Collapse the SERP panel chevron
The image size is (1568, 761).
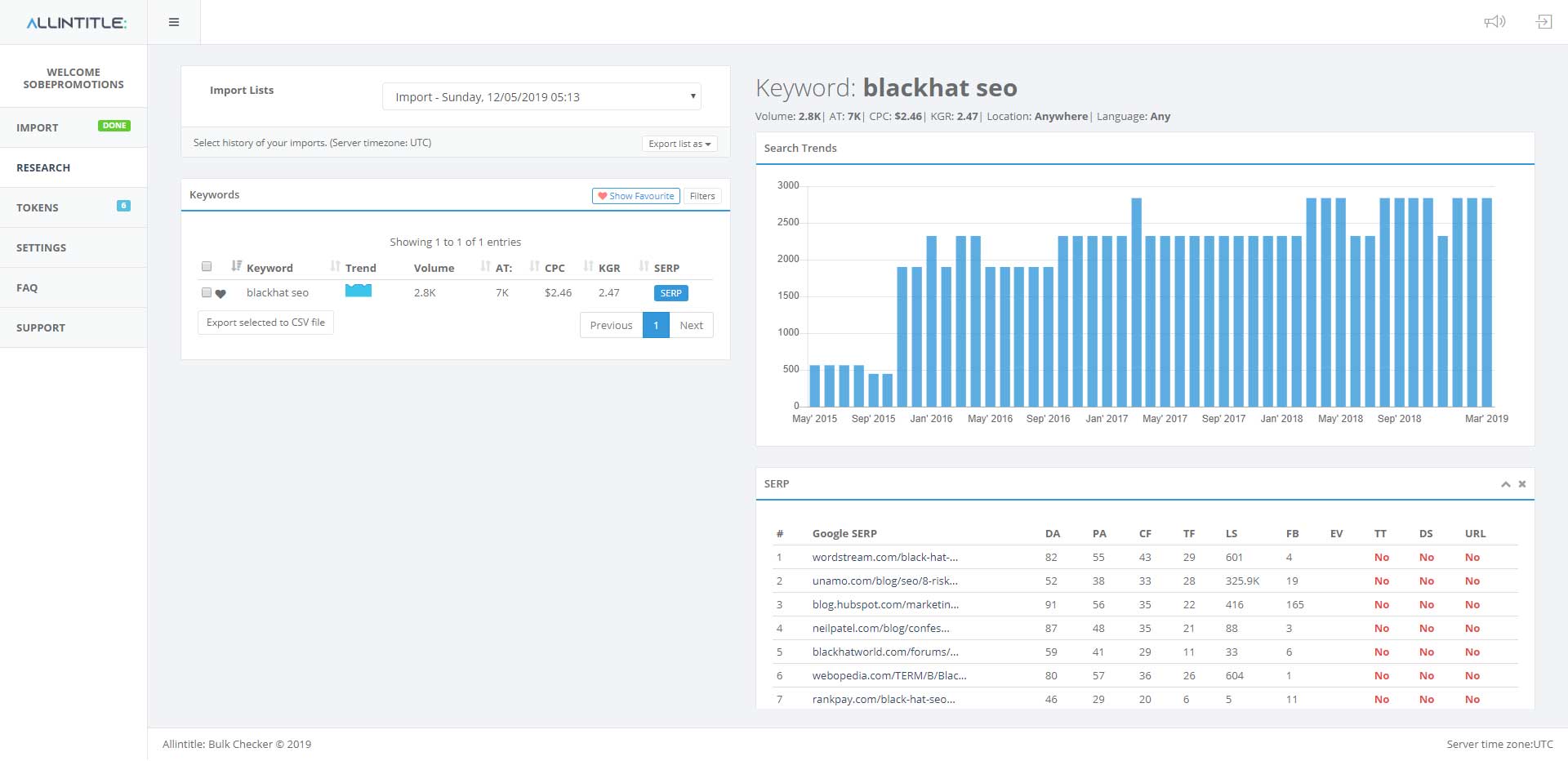(1505, 484)
